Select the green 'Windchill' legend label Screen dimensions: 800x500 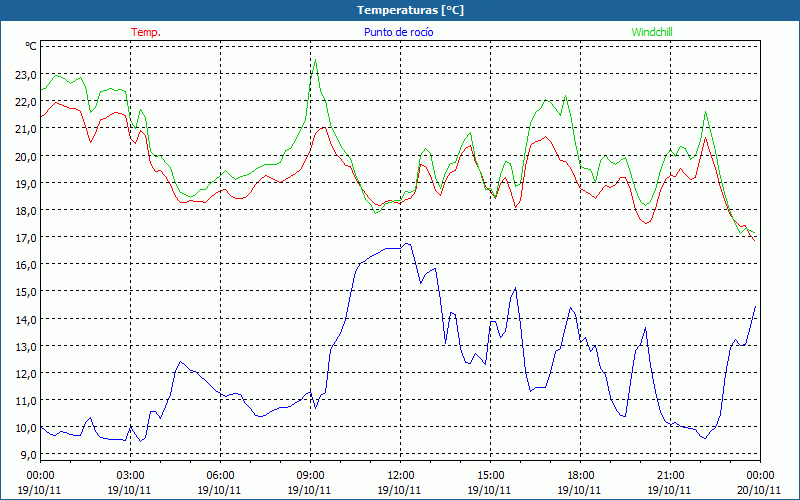(x=652, y=32)
